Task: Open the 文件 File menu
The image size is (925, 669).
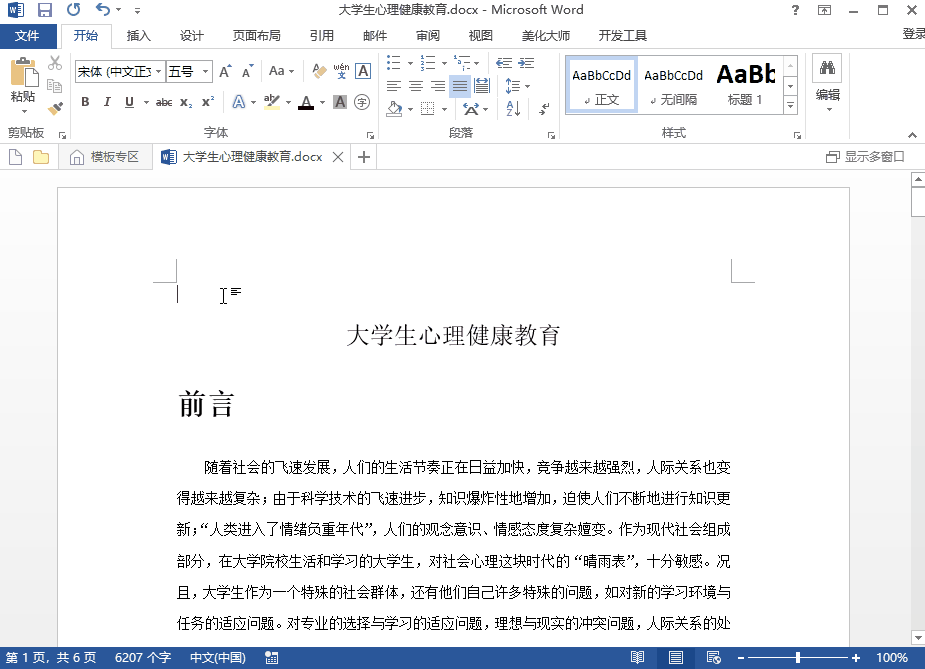Action: pos(27,35)
